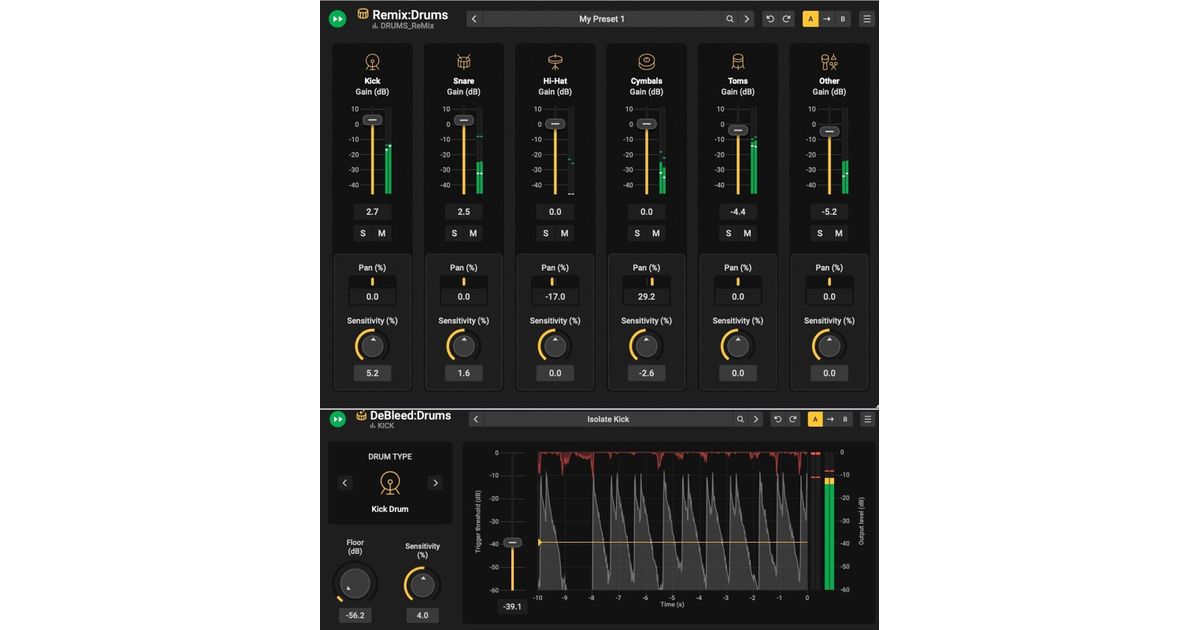Search presets in the Remix:Drums preset bar

(x=730, y=19)
